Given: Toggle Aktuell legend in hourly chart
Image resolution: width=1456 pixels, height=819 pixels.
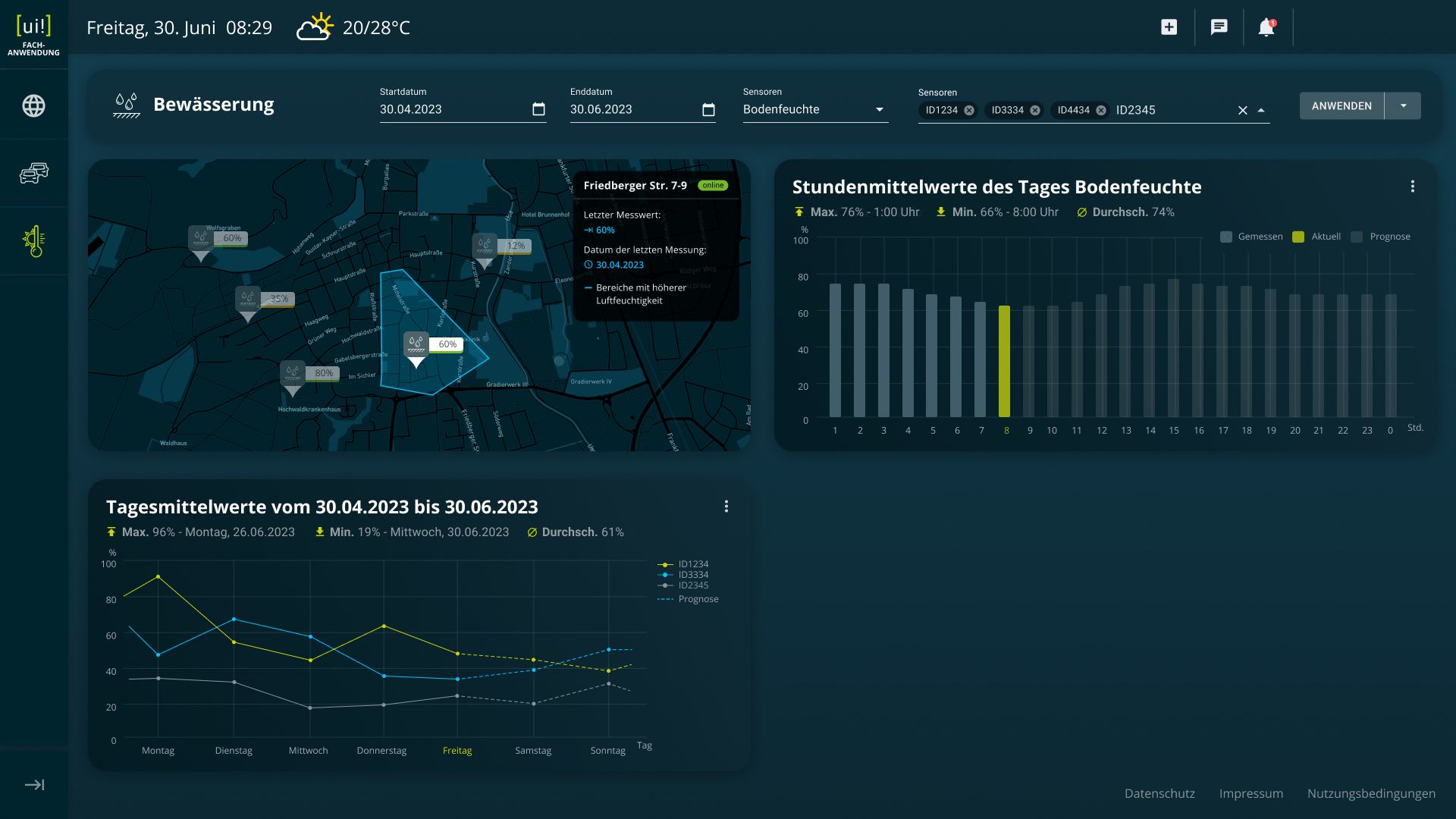Looking at the screenshot, I should [x=1298, y=237].
